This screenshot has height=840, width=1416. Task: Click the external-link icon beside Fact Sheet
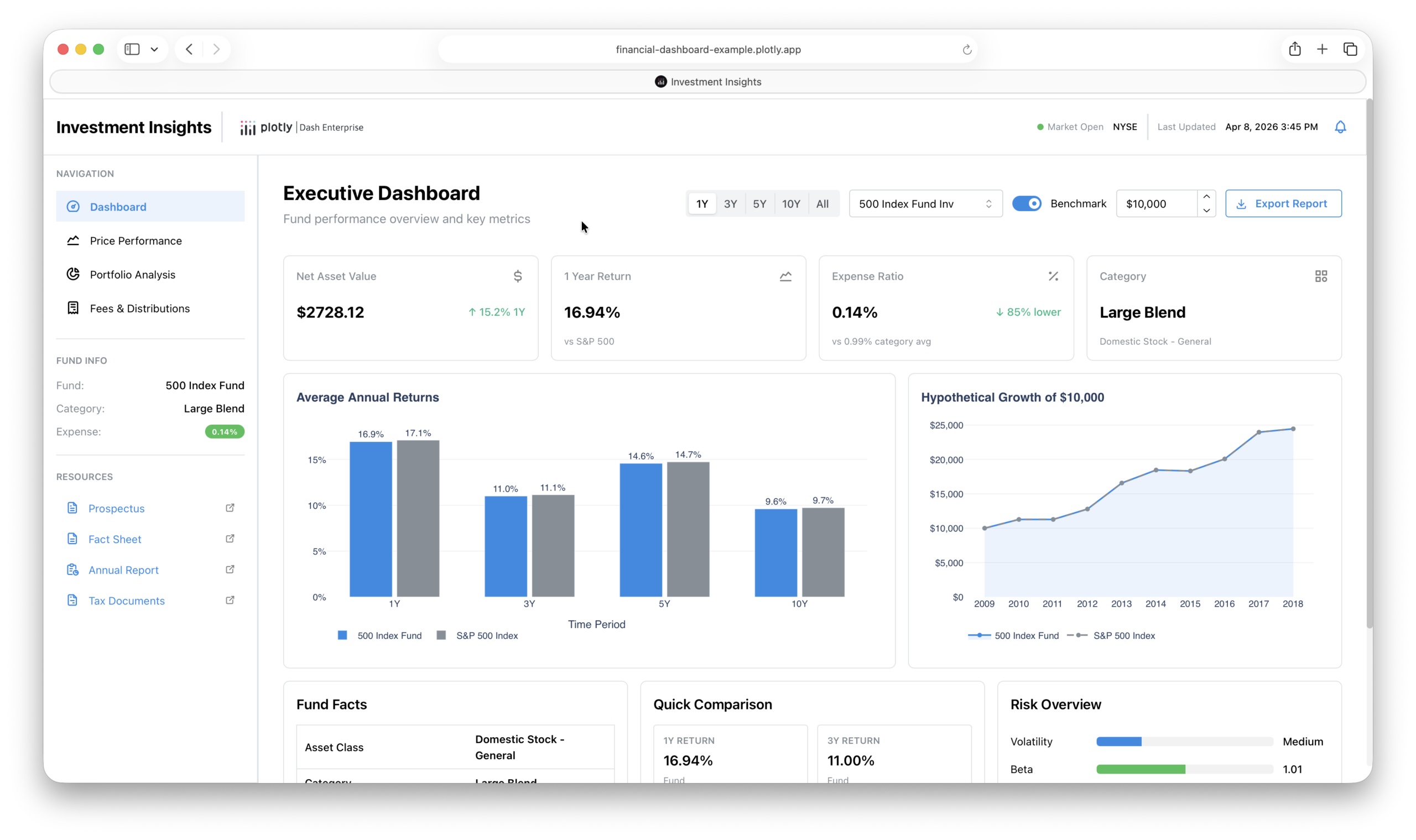point(230,538)
